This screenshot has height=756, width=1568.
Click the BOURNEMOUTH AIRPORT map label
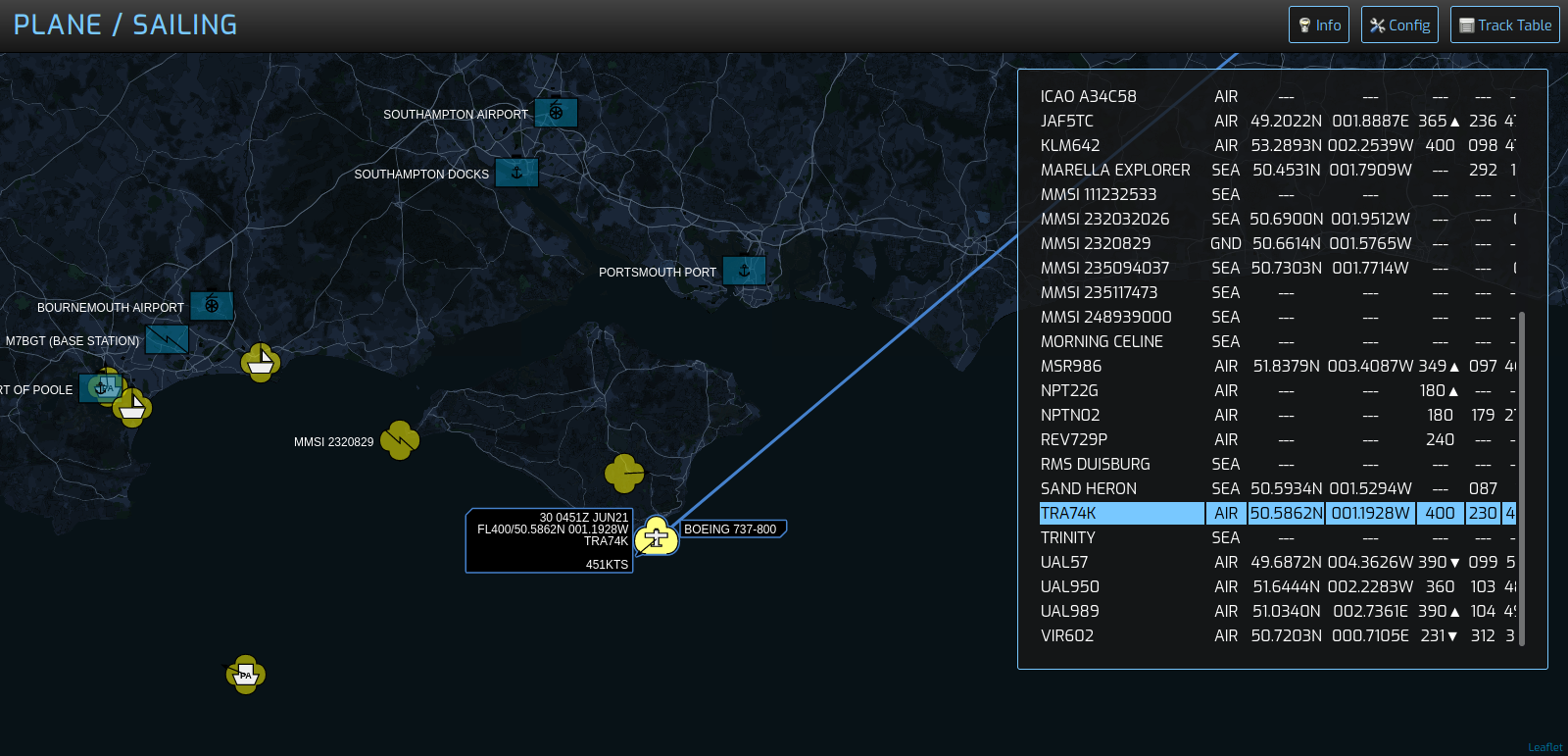(x=111, y=308)
